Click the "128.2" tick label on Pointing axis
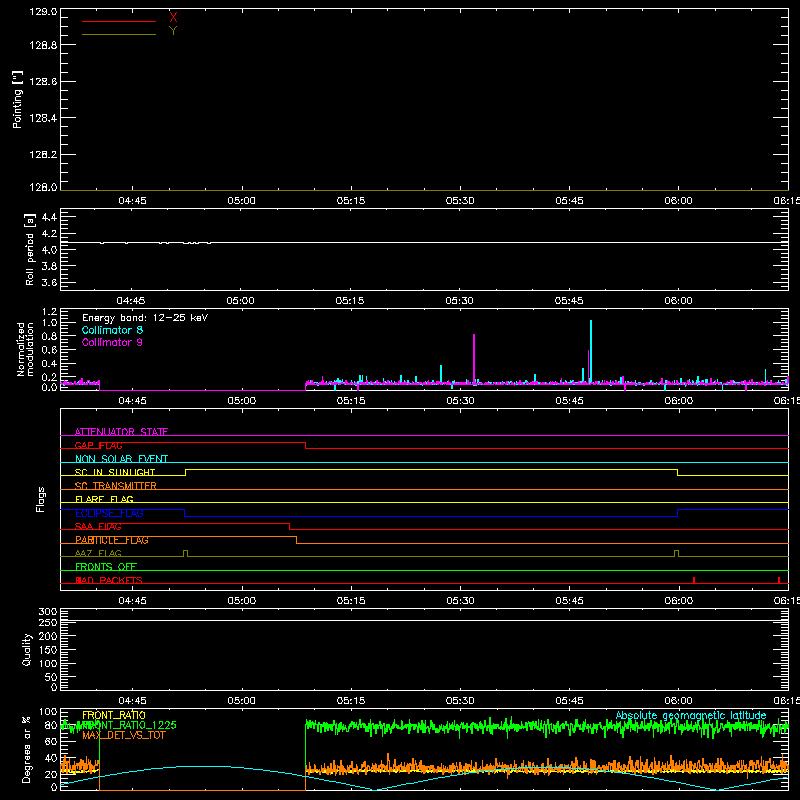800x800 pixels. [43, 155]
